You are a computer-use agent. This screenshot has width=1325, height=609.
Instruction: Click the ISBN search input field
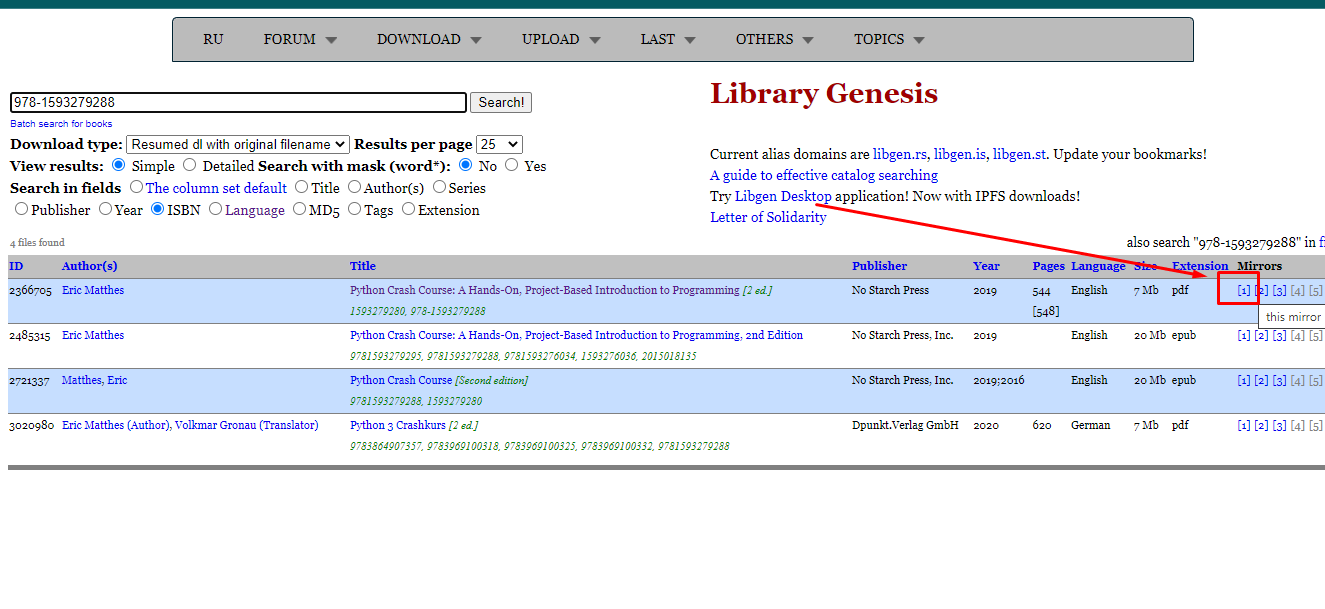point(238,102)
